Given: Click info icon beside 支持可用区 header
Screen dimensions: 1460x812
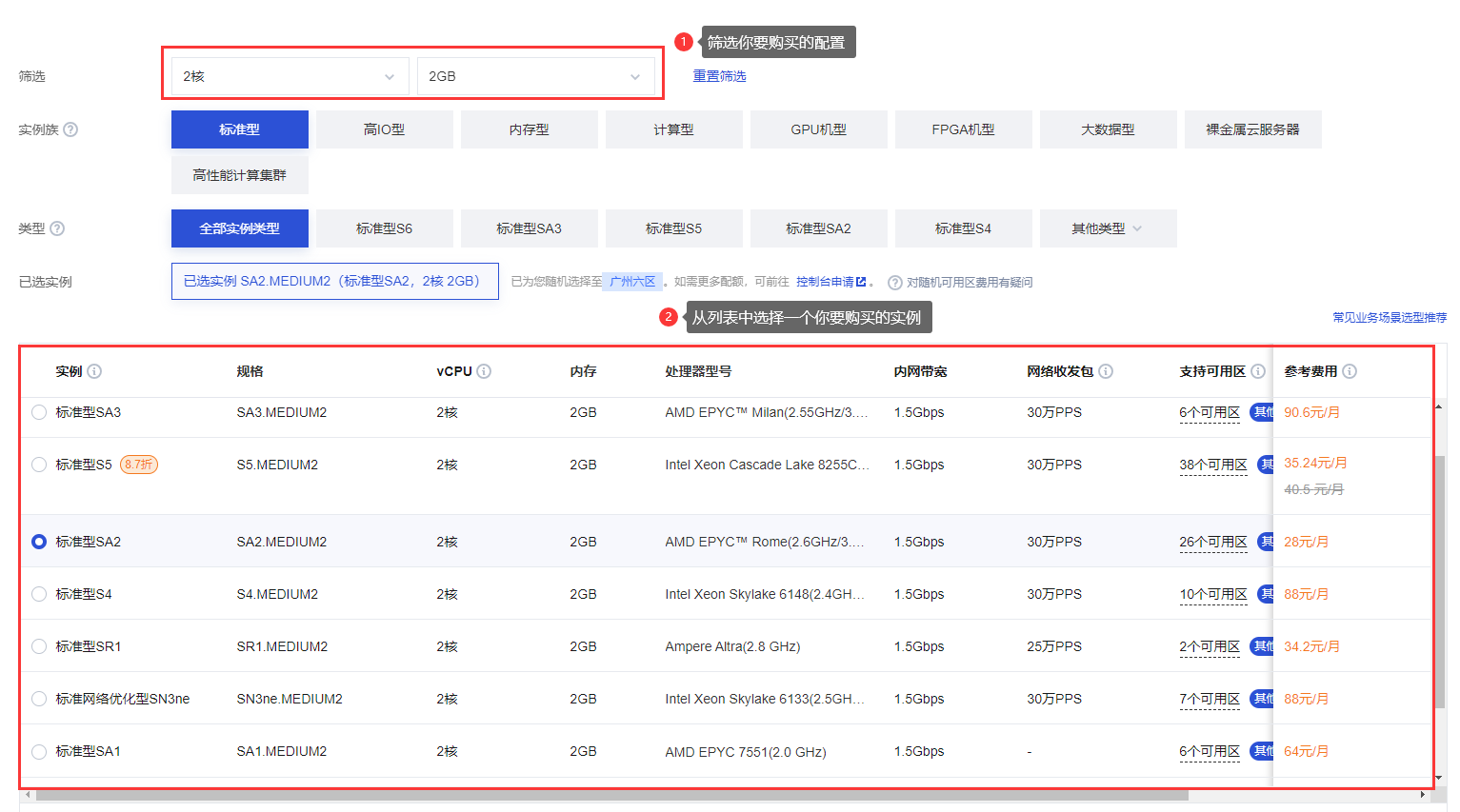Looking at the screenshot, I should point(1258,371).
